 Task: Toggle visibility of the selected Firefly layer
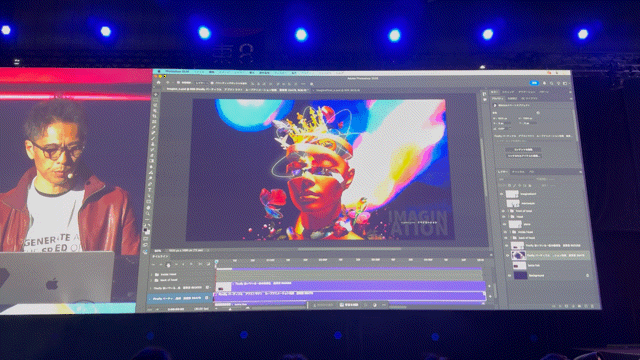(x=508, y=256)
